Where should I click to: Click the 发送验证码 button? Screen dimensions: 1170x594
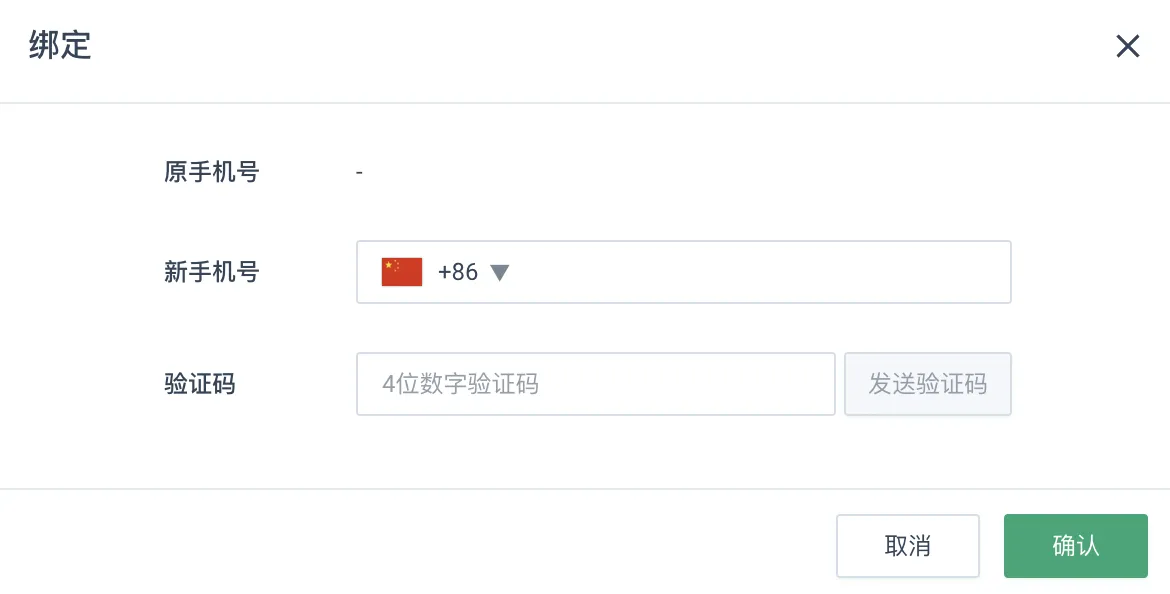tap(927, 384)
